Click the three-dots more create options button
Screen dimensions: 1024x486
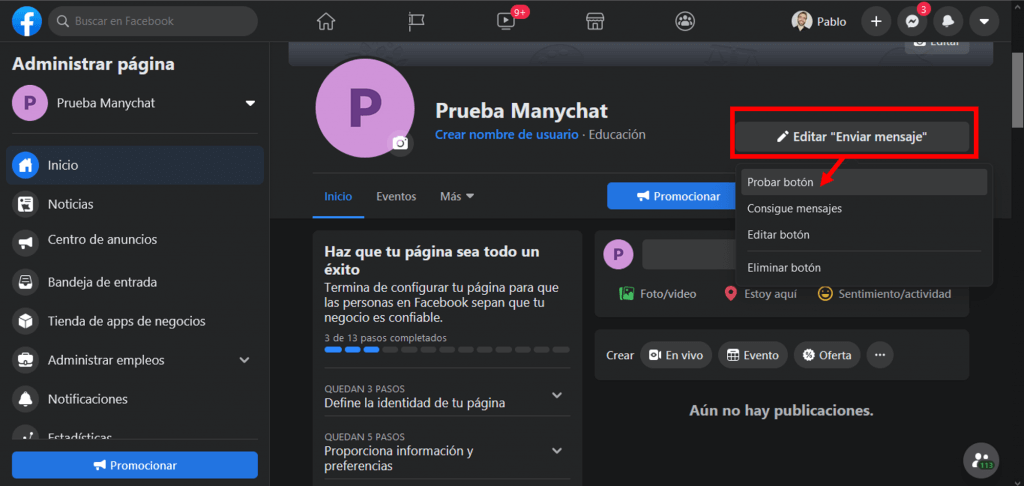click(x=880, y=355)
